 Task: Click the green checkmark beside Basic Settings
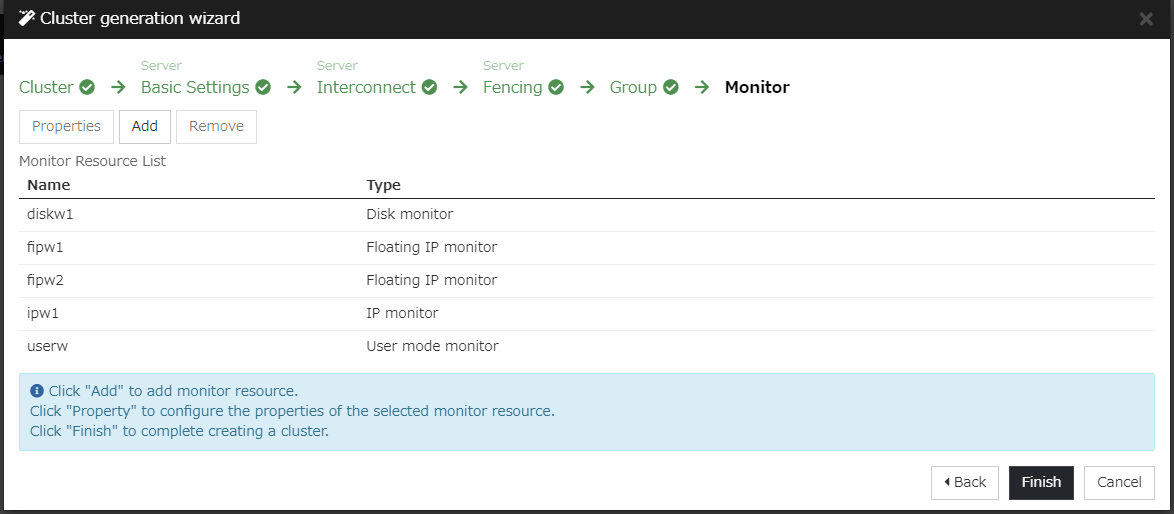coord(263,87)
